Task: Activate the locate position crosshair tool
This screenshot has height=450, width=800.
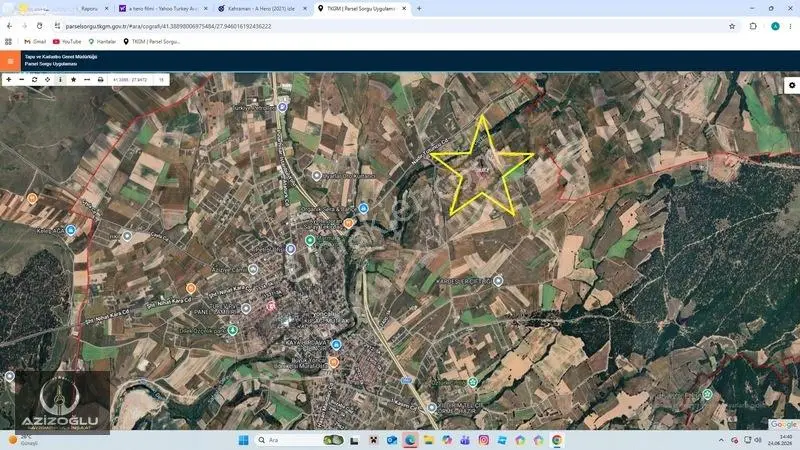Action: 47,80
